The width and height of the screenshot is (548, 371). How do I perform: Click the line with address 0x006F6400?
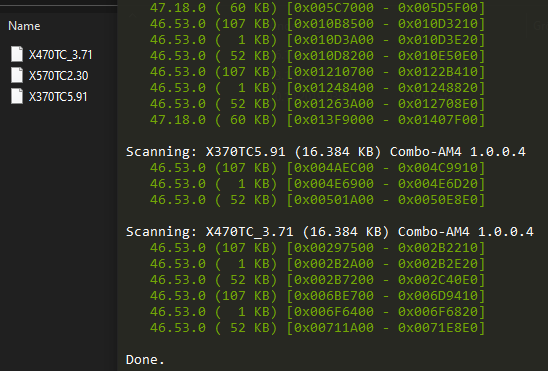pyautogui.click(x=317, y=312)
